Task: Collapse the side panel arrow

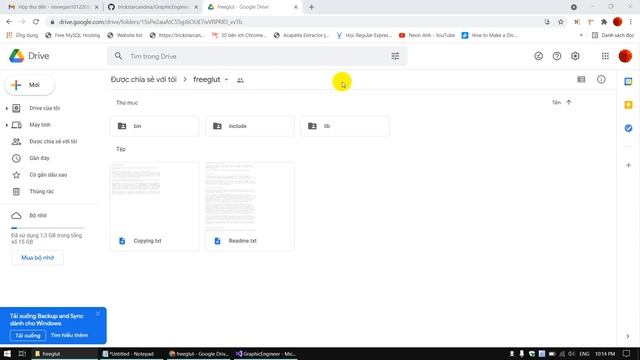Action: click(x=628, y=336)
